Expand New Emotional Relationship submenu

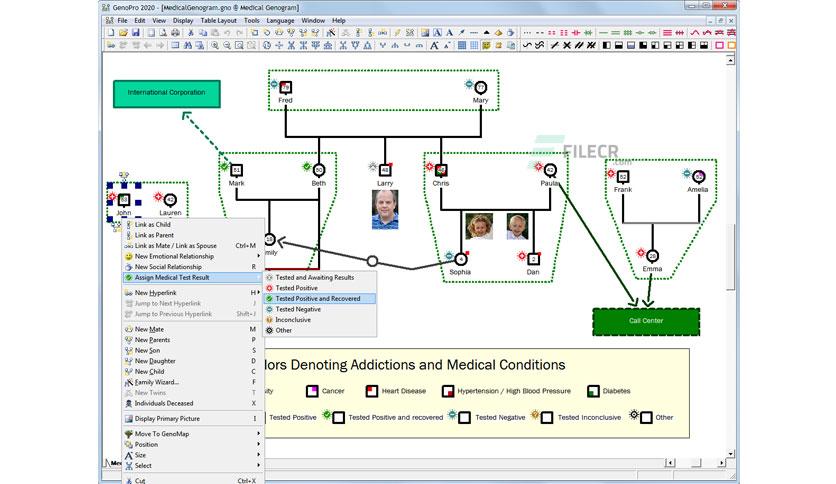pos(192,256)
